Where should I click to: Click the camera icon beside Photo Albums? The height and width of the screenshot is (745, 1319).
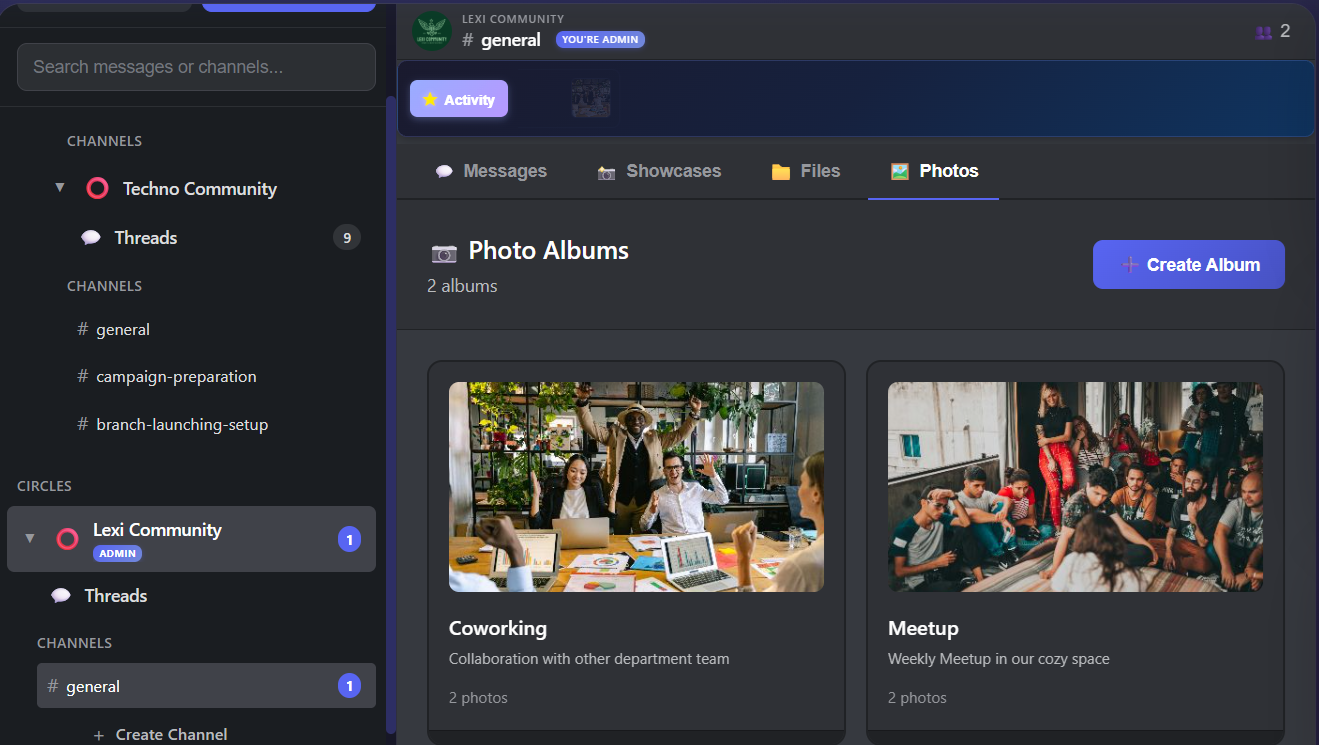coord(442,251)
